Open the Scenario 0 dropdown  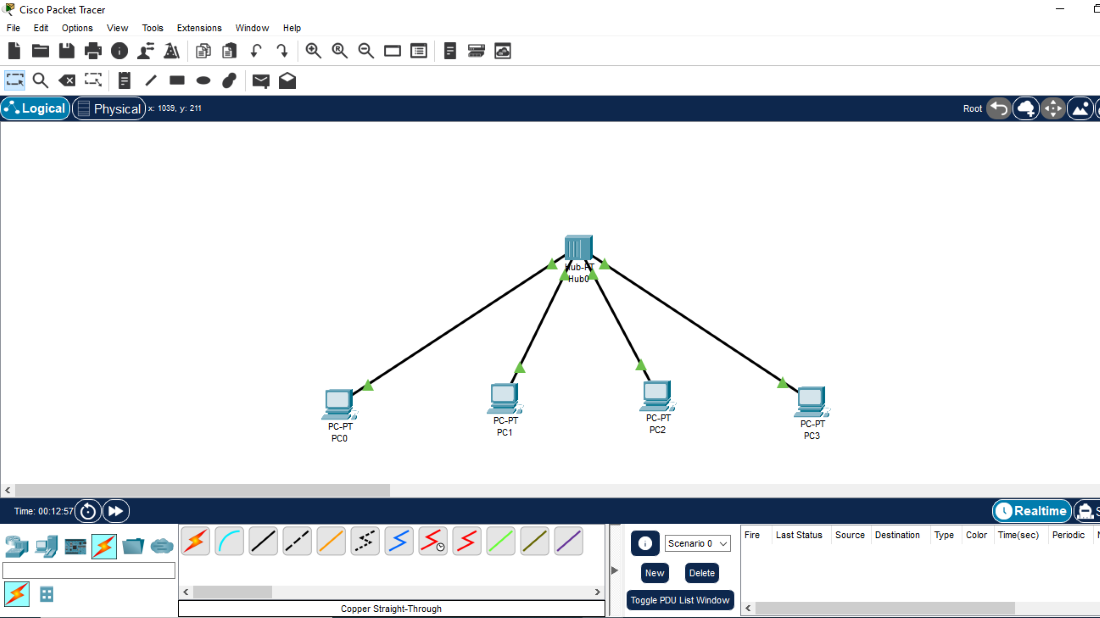pyautogui.click(x=697, y=544)
